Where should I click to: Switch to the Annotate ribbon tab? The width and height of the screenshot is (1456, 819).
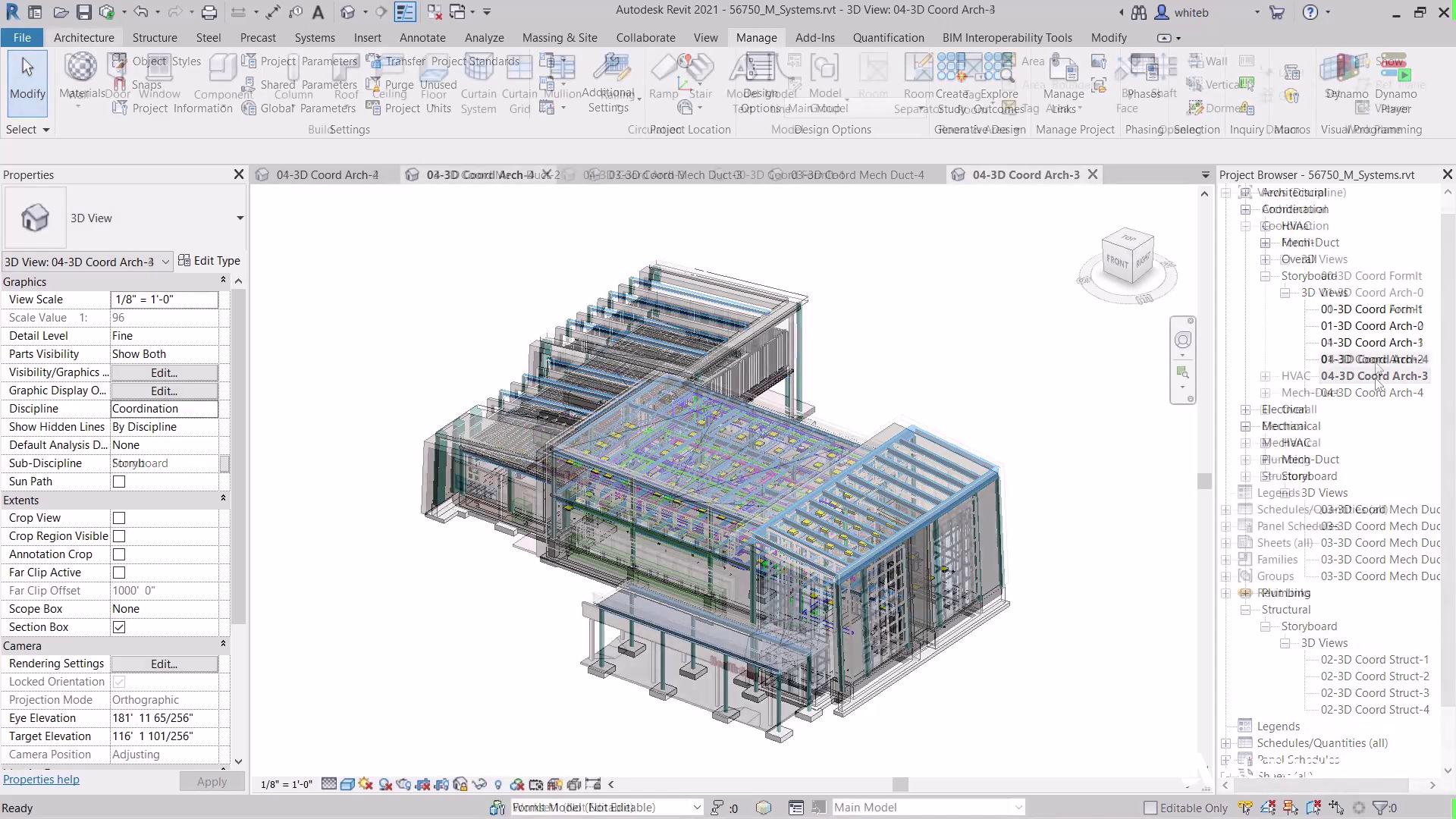pos(423,37)
